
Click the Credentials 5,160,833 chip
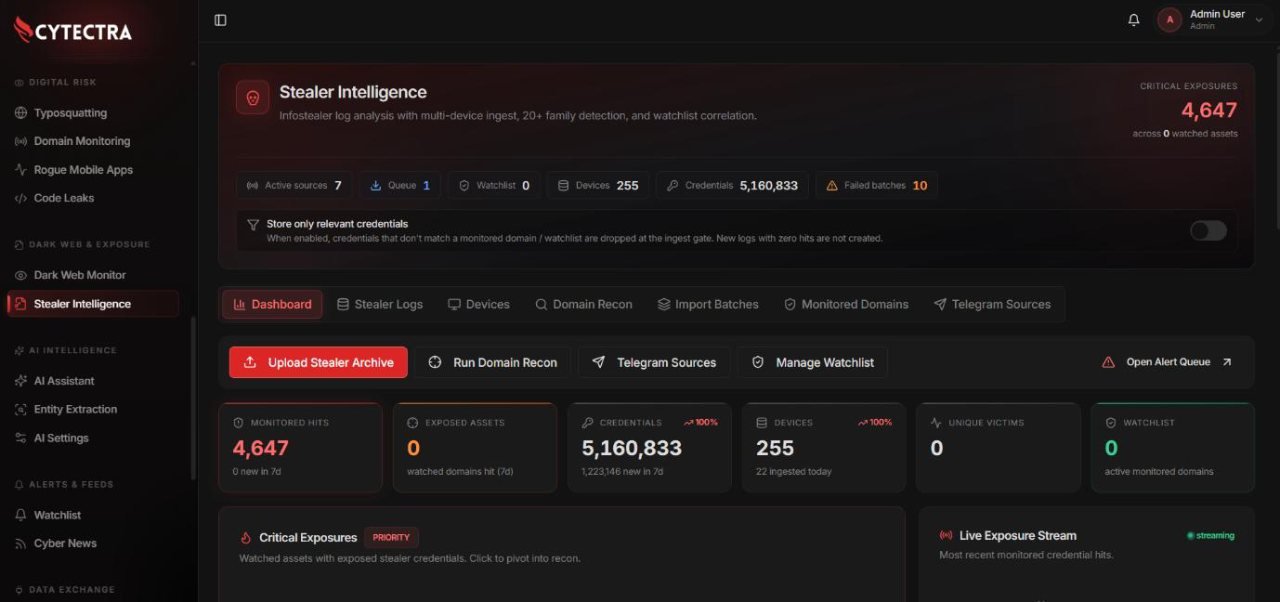click(x=732, y=185)
